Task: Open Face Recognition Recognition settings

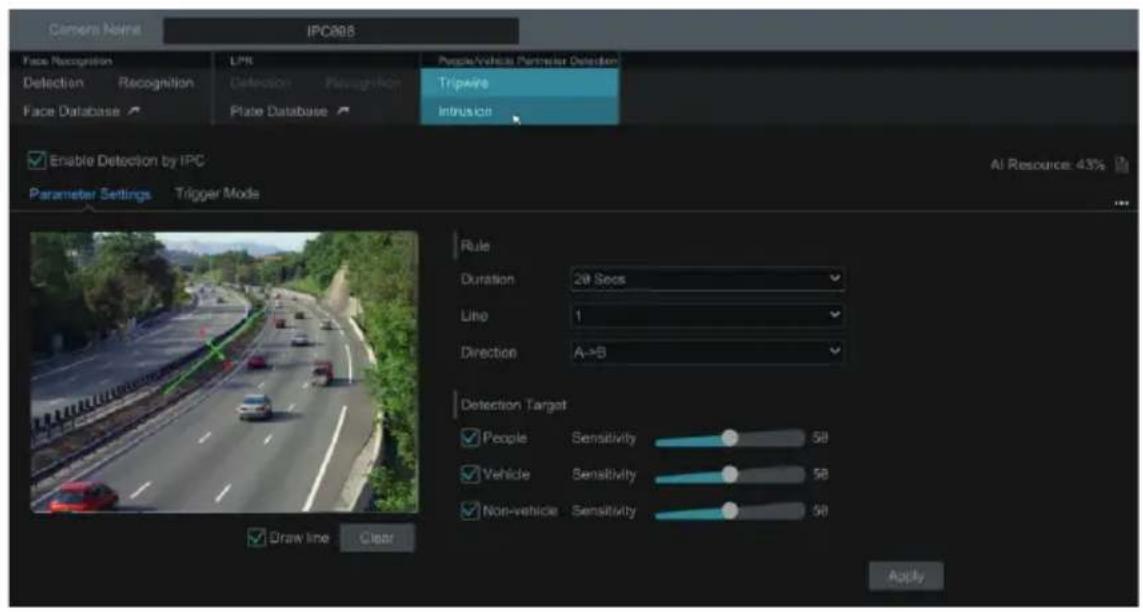Action: tap(155, 83)
